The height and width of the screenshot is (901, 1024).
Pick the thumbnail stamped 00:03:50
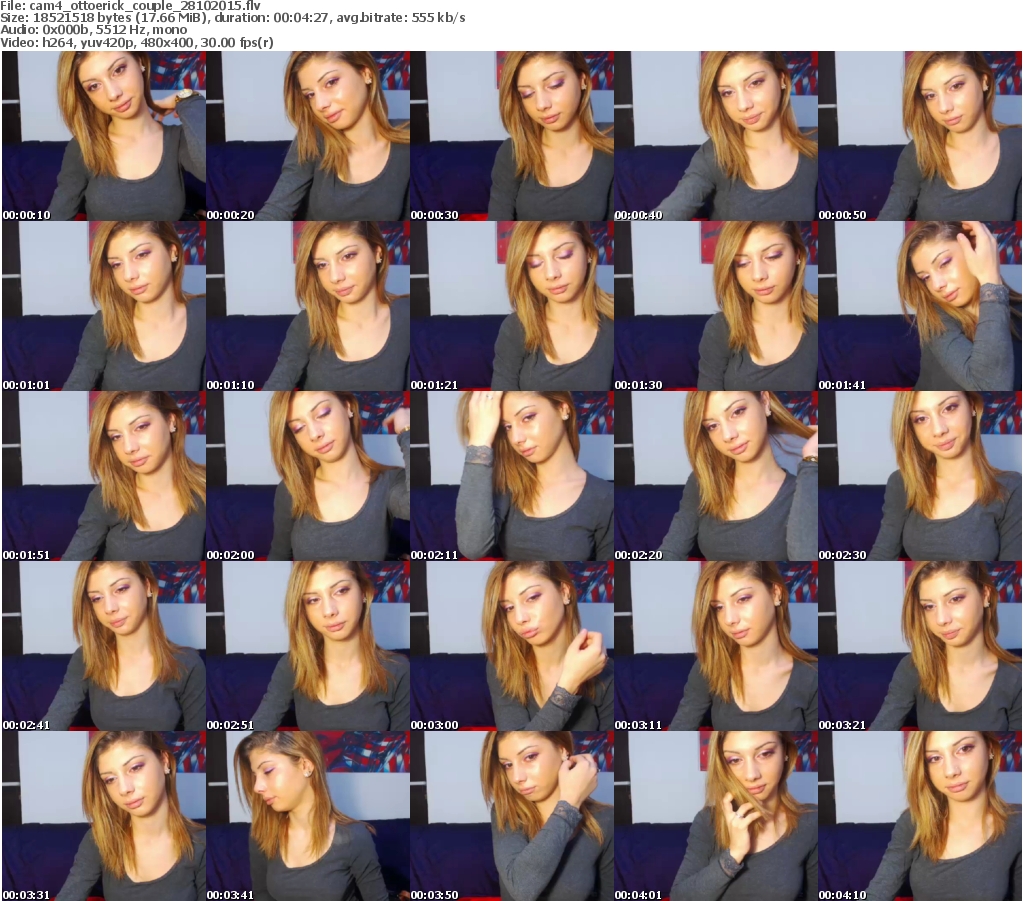511,816
